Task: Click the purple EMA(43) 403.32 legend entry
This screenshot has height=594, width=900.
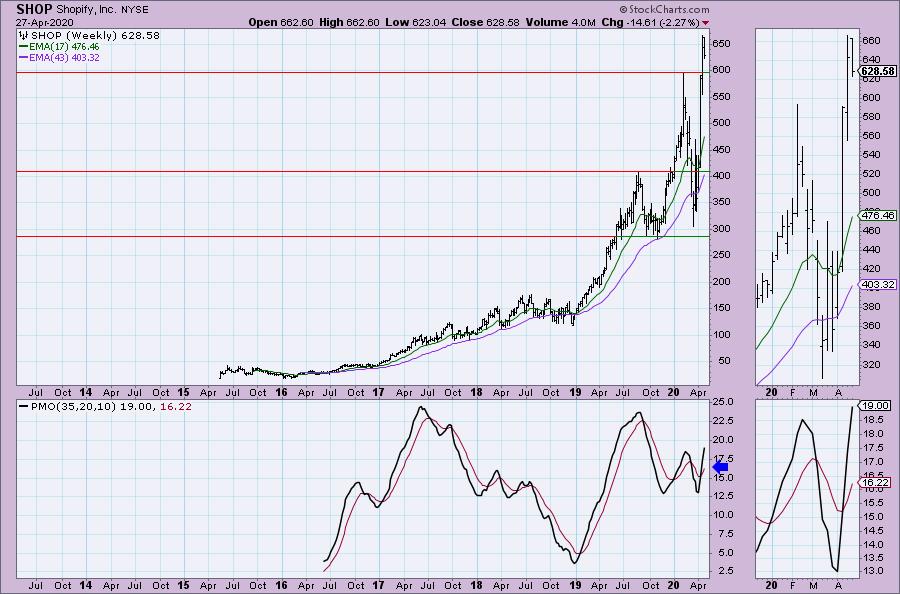Action: pos(59,57)
